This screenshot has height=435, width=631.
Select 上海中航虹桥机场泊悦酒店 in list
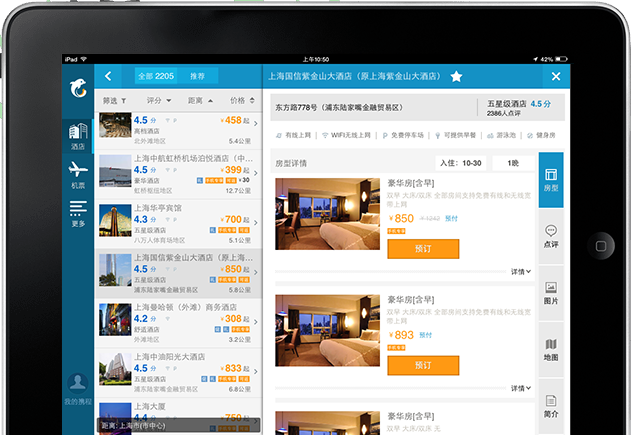coord(178,174)
